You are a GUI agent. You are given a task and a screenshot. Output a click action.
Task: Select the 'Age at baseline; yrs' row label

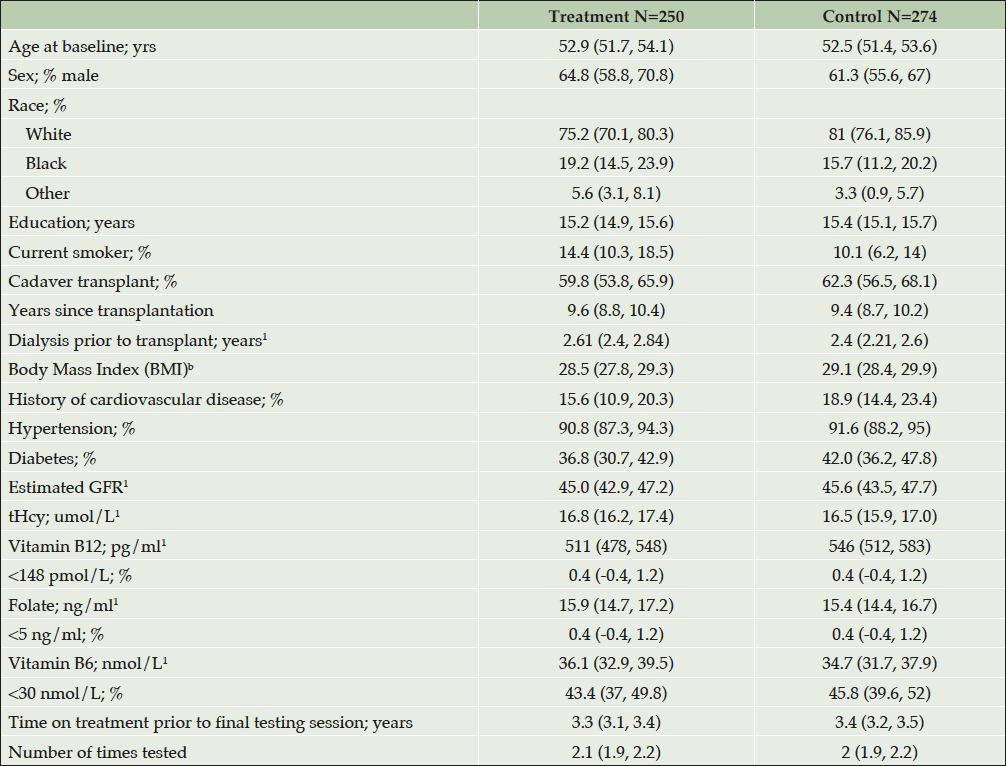76,46
